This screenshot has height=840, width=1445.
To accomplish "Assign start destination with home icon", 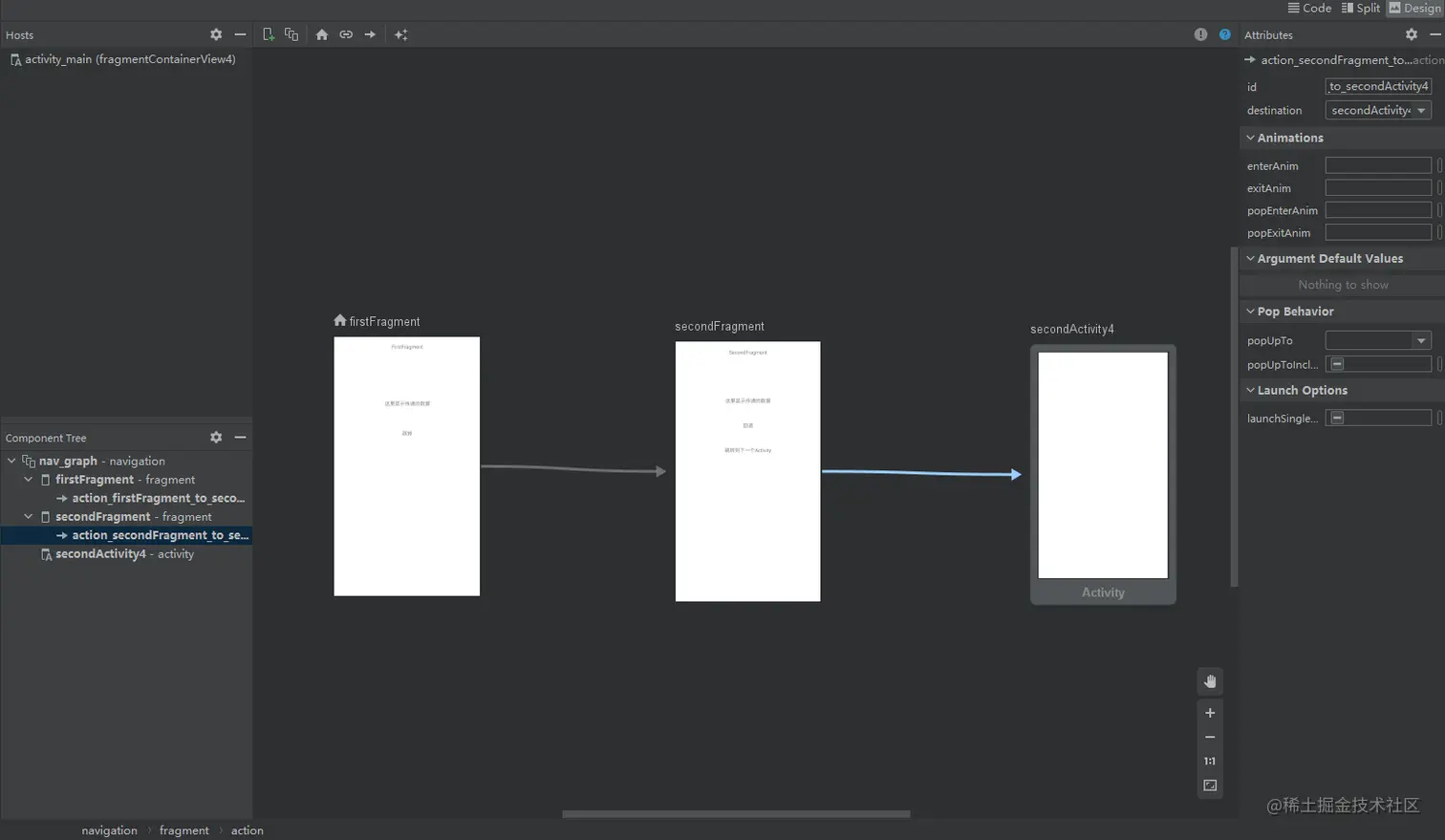I will coord(322,34).
